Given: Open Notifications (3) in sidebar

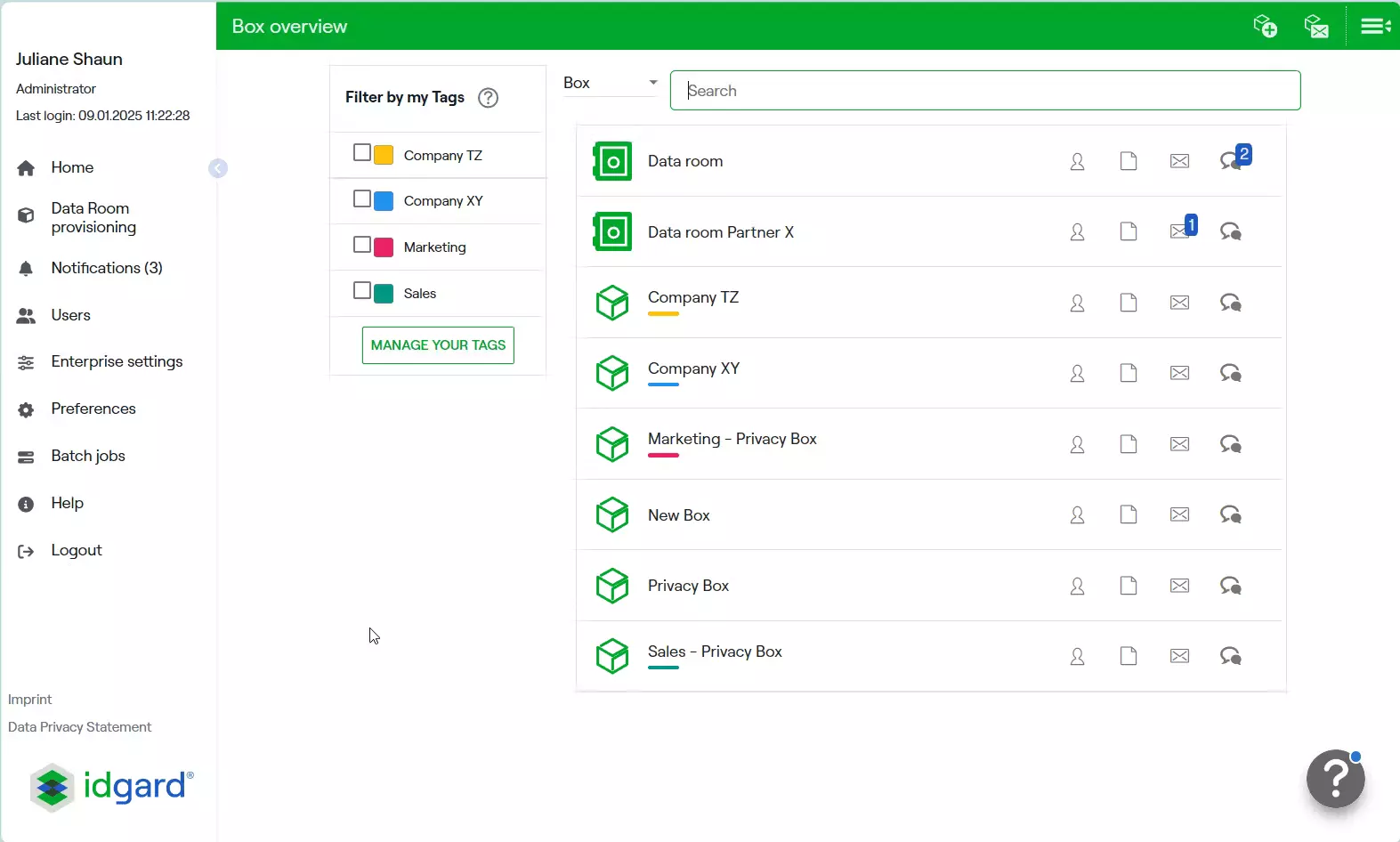Looking at the screenshot, I should click(106, 268).
